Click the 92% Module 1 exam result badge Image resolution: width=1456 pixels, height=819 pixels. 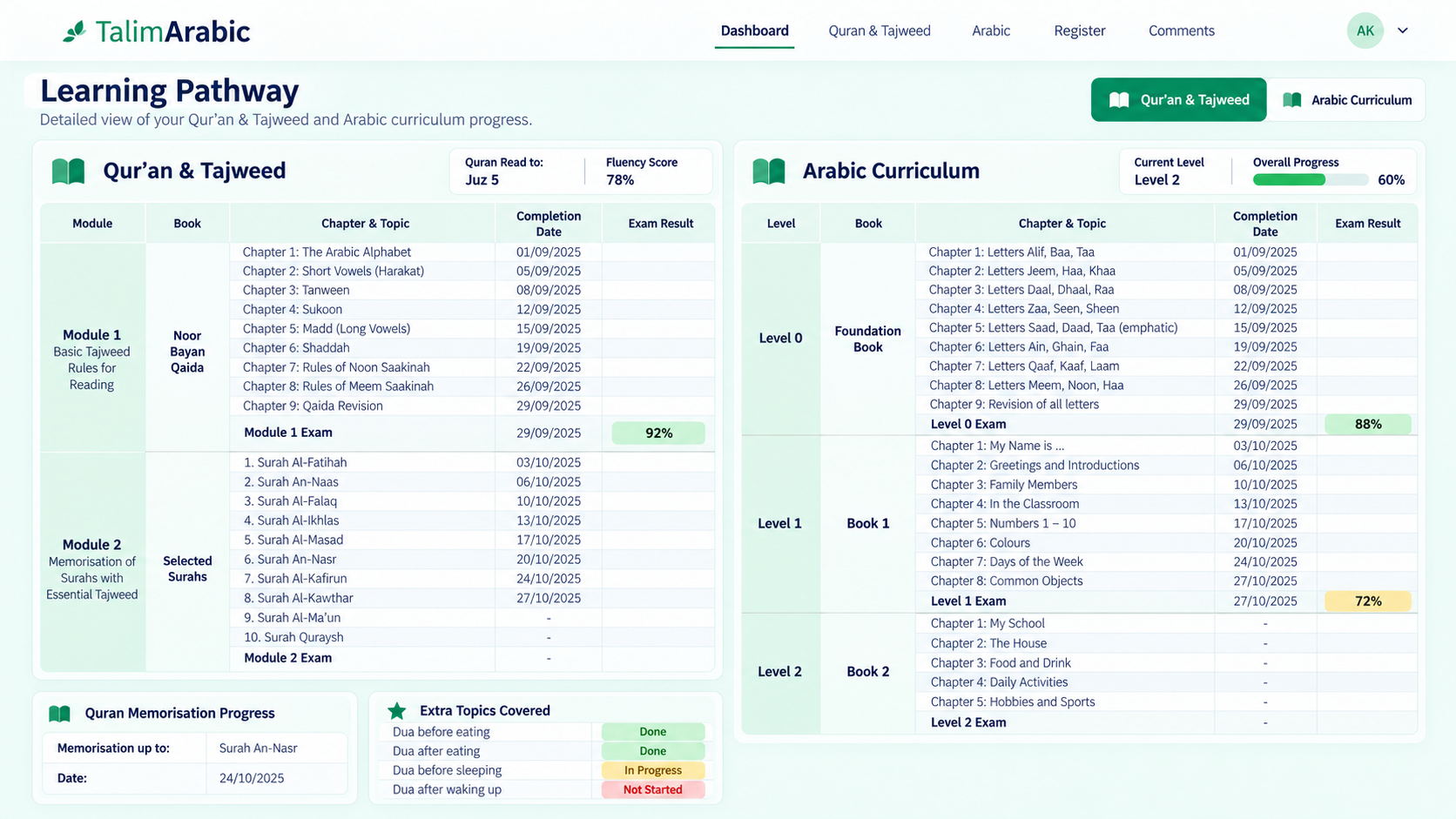[x=658, y=433]
